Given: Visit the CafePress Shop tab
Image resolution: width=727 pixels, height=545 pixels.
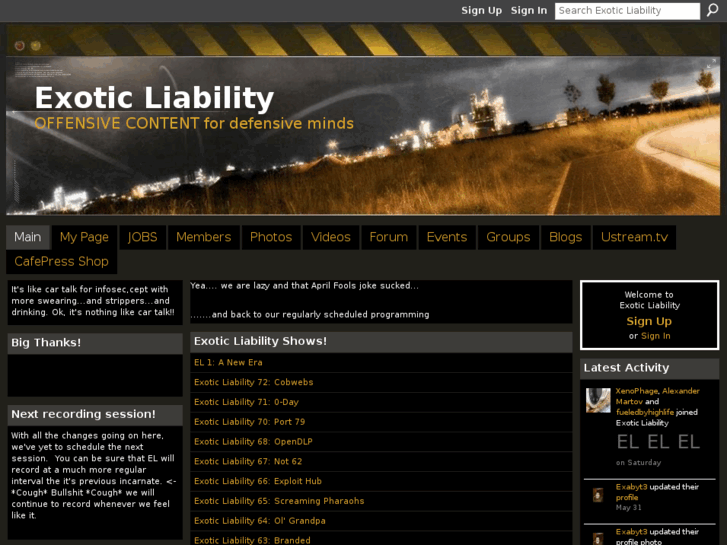Looking at the screenshot, I should tap(61, 262).
